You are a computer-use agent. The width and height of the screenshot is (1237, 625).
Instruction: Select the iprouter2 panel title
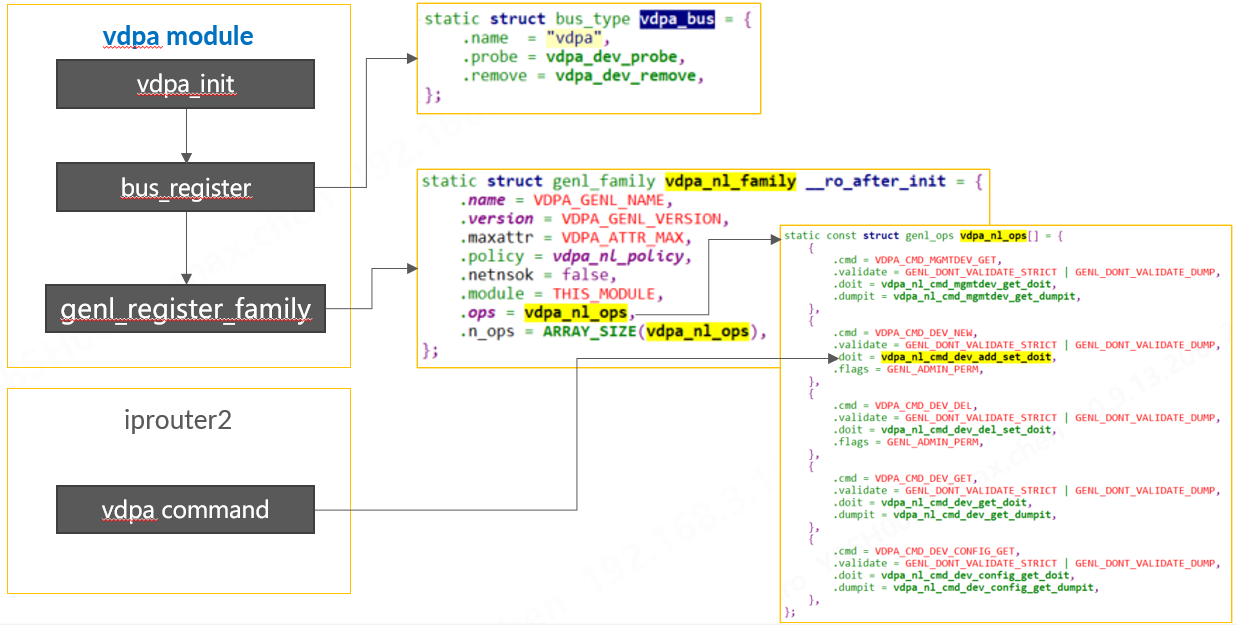(x=177, y=420)
